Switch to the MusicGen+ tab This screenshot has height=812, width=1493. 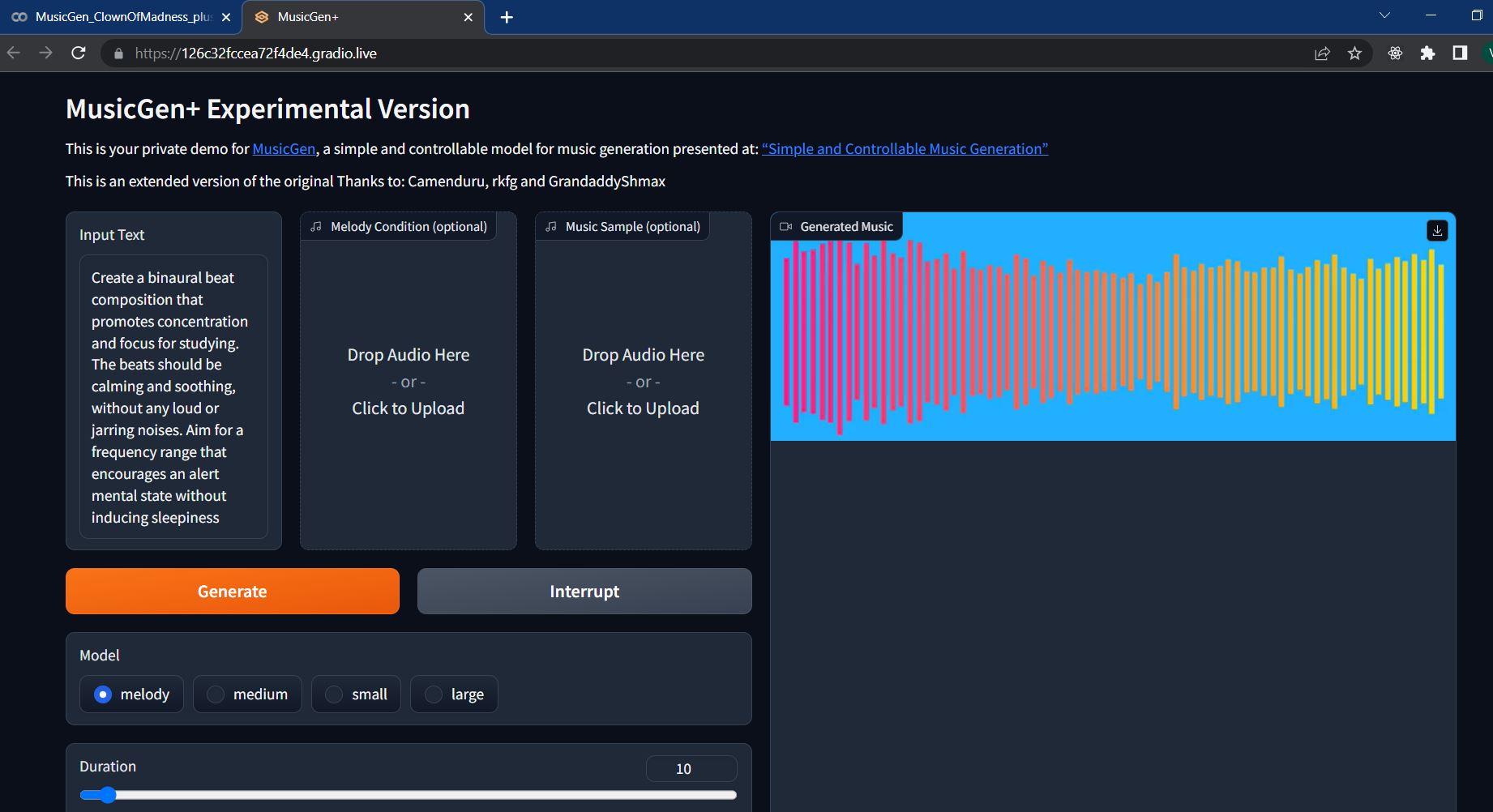click(363, 17)
